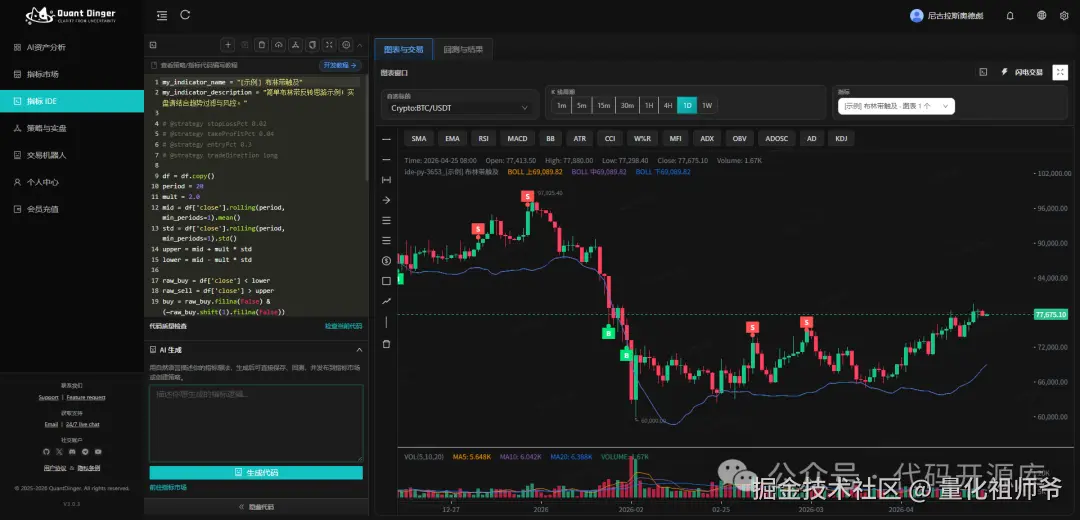
Task: Open the 24/7 live chat link
Action: pyautogui.click(x=83, y=424)
